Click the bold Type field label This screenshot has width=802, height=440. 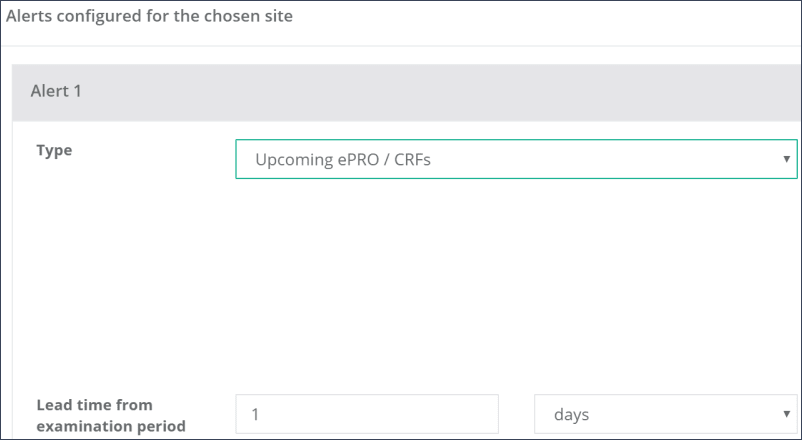pyautogui.click(x=54, y=150)
